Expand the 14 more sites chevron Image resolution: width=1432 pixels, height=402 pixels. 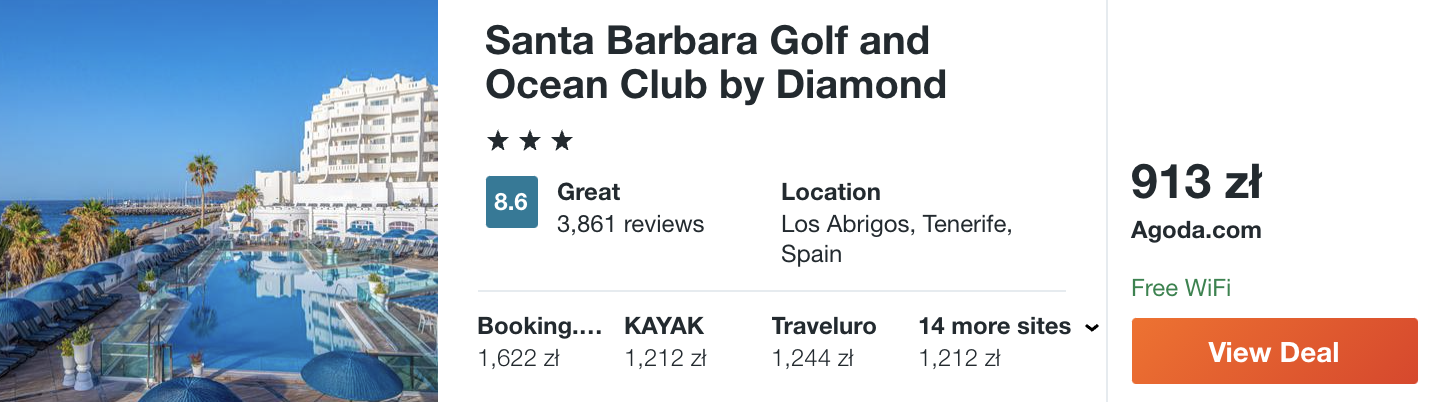tap(1092, 327)
